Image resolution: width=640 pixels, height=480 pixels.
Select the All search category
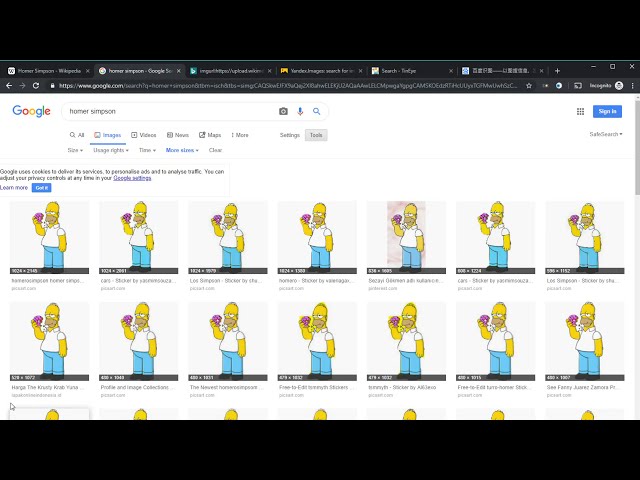pyautogui.click(x=77, y=135)
